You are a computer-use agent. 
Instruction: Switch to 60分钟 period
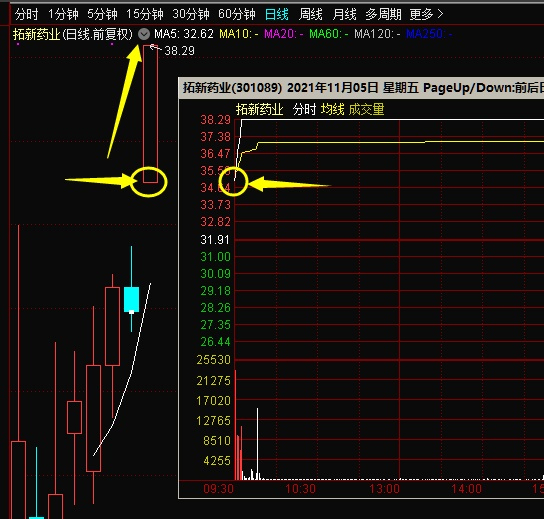(x=237, y=14)
